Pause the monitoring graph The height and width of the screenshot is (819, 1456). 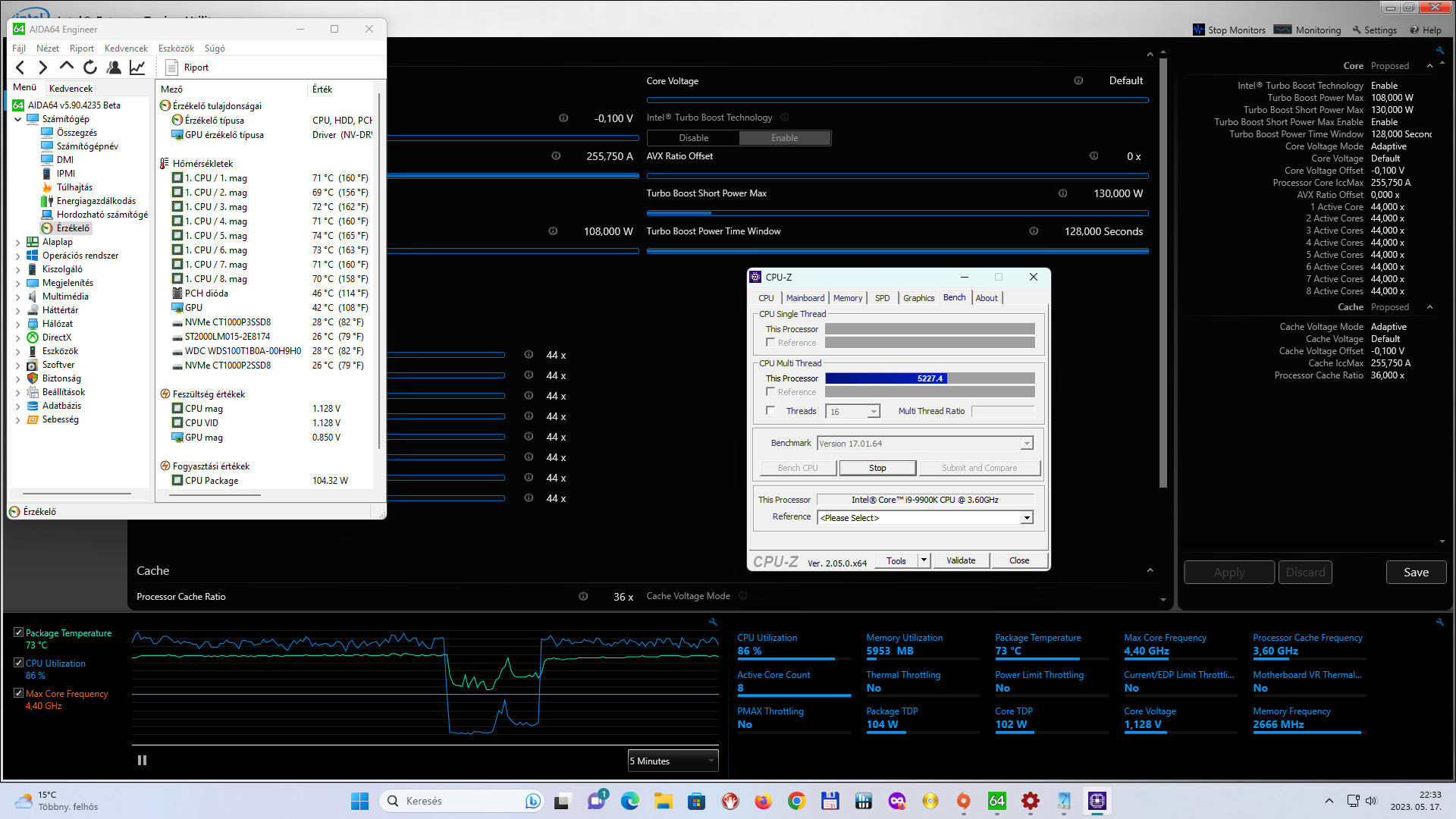coord(142,760)
